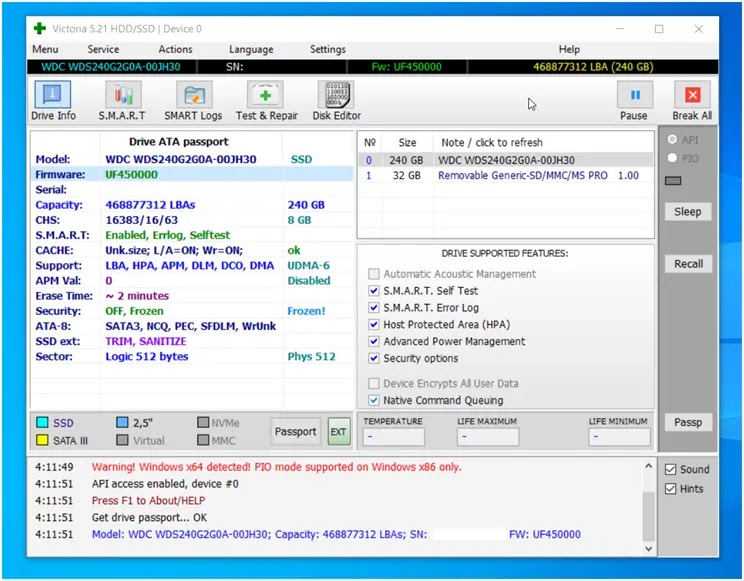Viewport: 744px width, 581px height.
Task: Click the CHS '16383/16/63' value
Action: coord(141,220)
